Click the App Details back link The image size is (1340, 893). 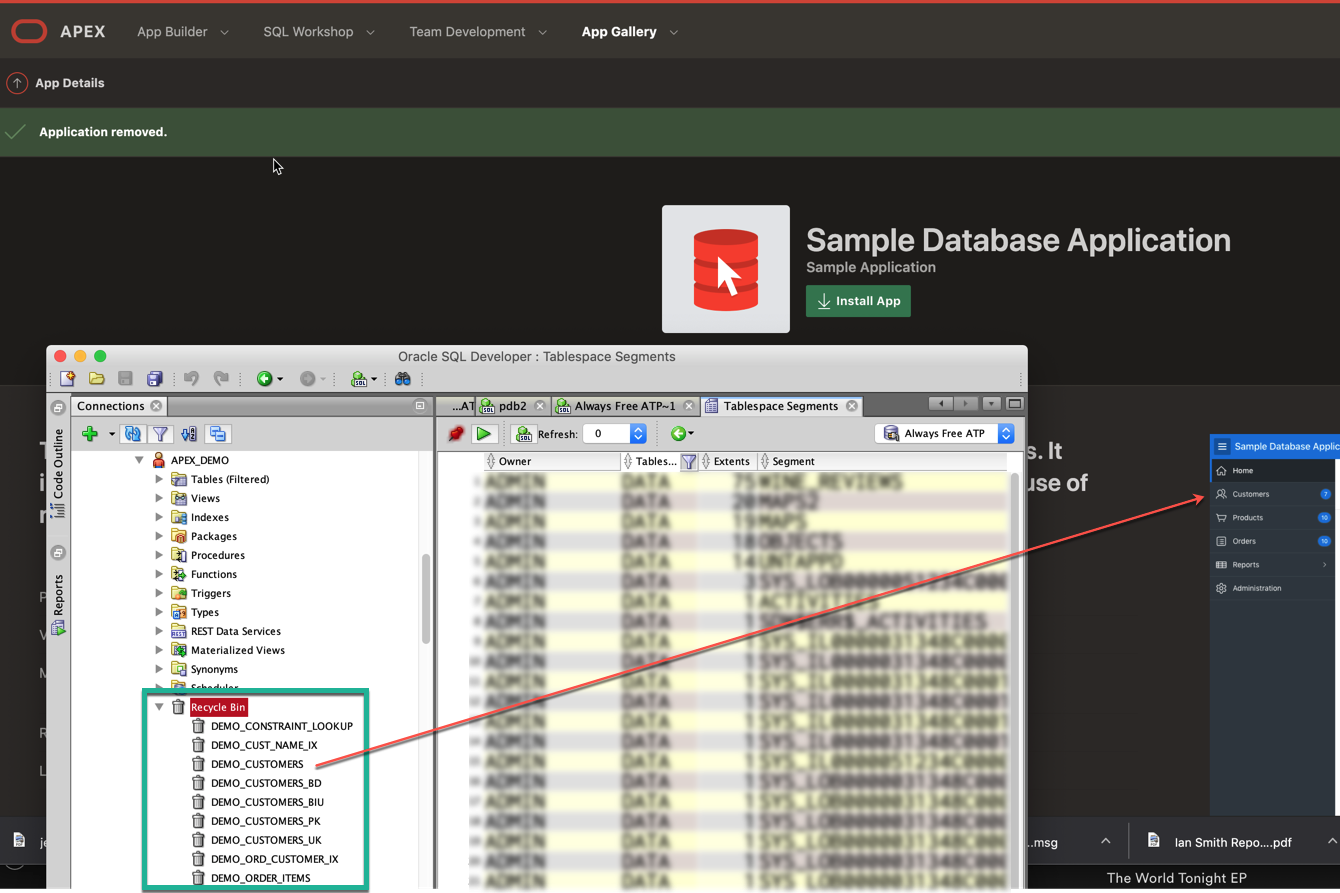point(69,83)
